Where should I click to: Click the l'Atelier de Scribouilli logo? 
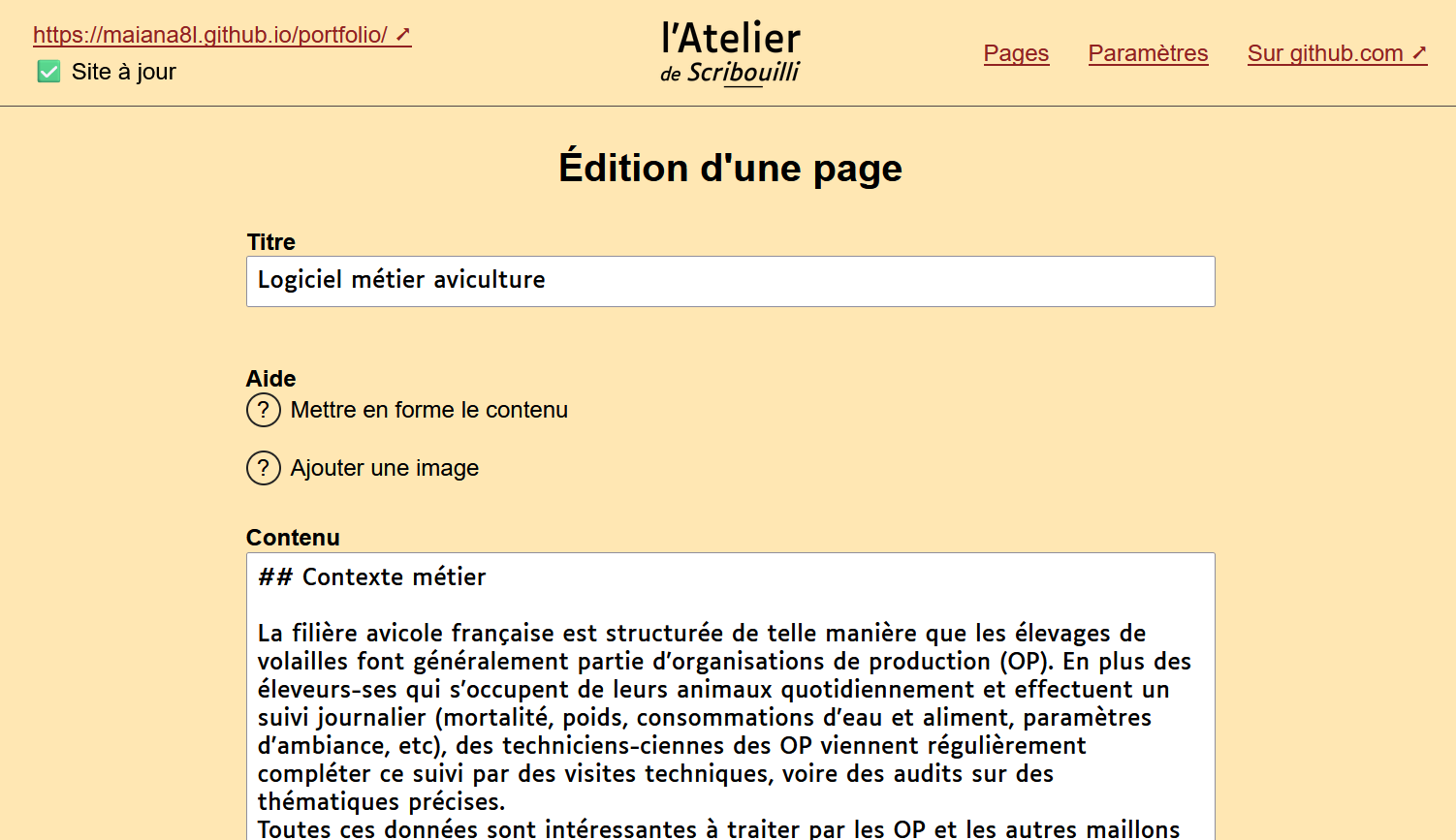(731, 53)
